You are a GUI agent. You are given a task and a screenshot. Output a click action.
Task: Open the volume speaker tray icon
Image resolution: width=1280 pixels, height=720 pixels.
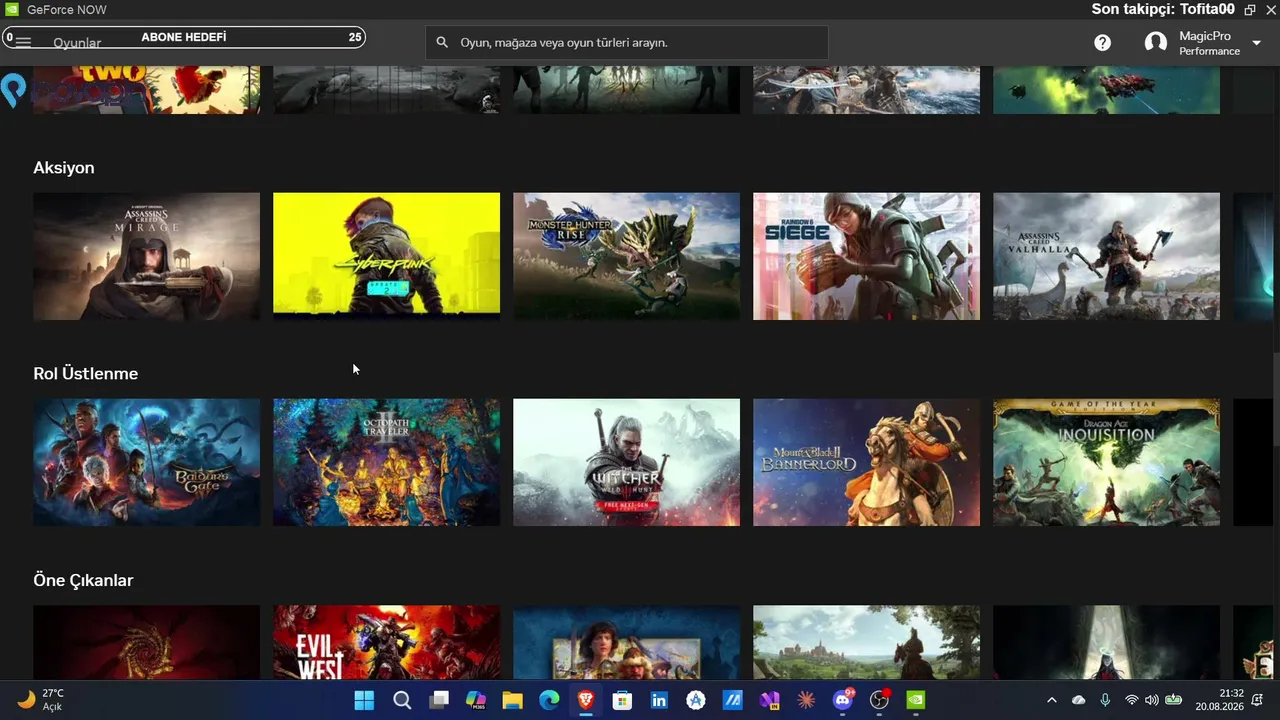[x=1152, y=700]
